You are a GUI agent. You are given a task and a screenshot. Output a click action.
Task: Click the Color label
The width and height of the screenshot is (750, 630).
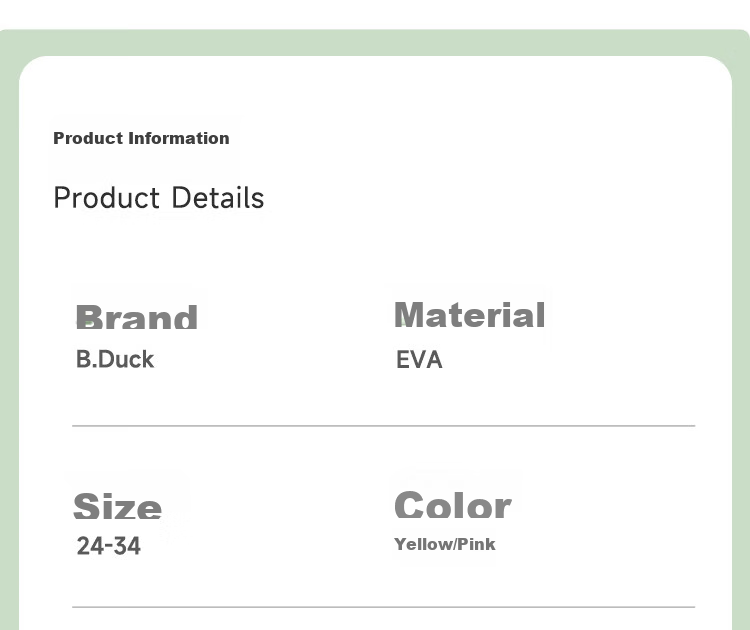(453, 505)
